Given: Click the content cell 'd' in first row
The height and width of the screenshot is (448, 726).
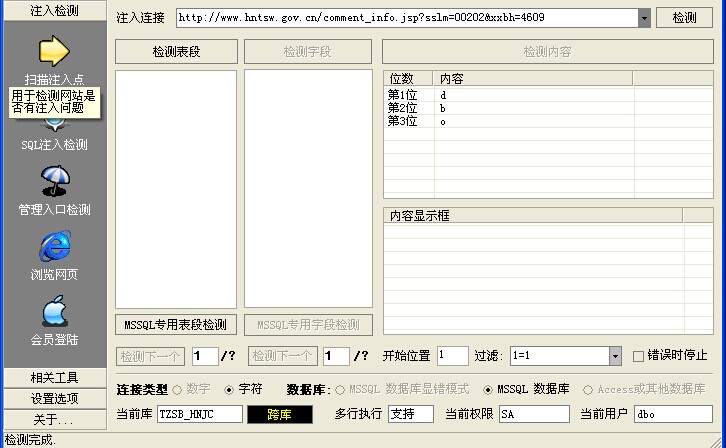Looking at the screenshot, I should point(443,95).
